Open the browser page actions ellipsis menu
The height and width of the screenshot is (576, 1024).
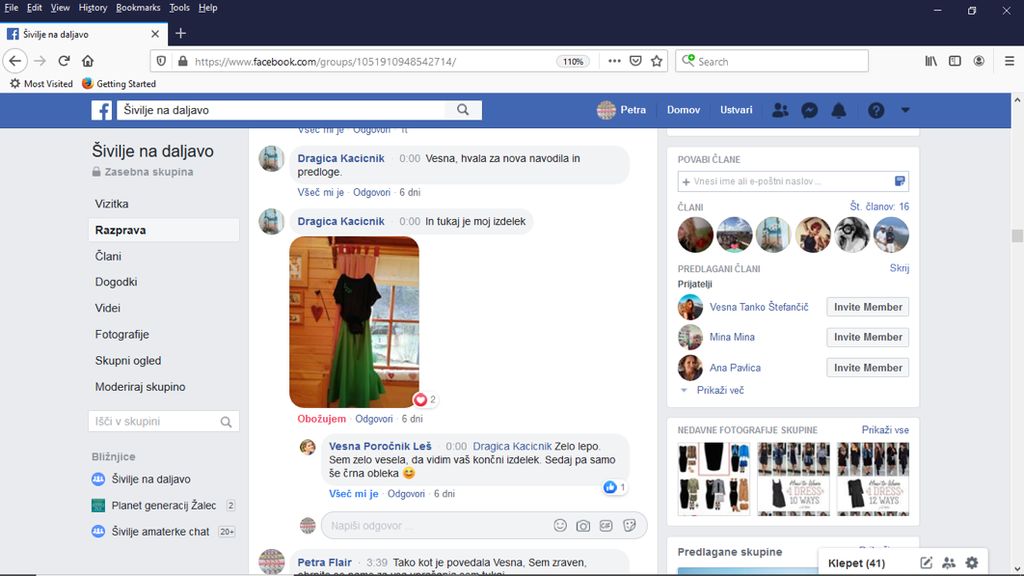coord(614,61)
